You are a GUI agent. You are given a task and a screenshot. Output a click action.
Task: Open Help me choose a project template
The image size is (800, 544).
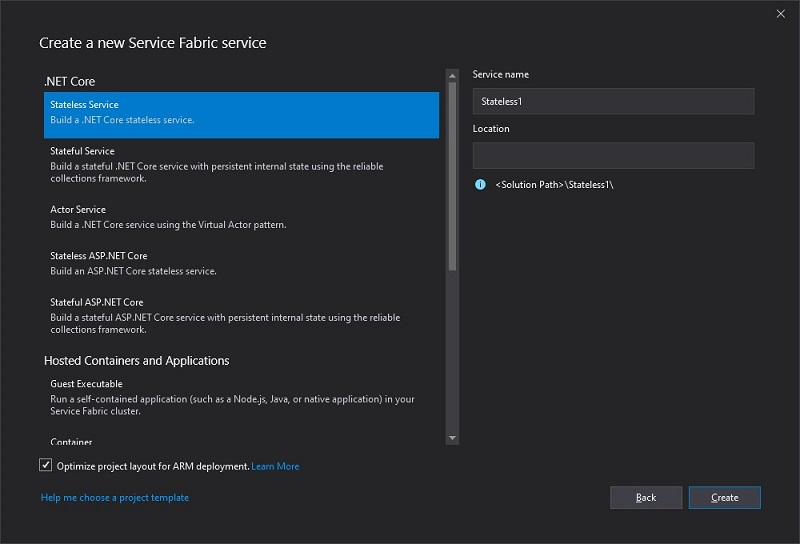click(115, 498)
